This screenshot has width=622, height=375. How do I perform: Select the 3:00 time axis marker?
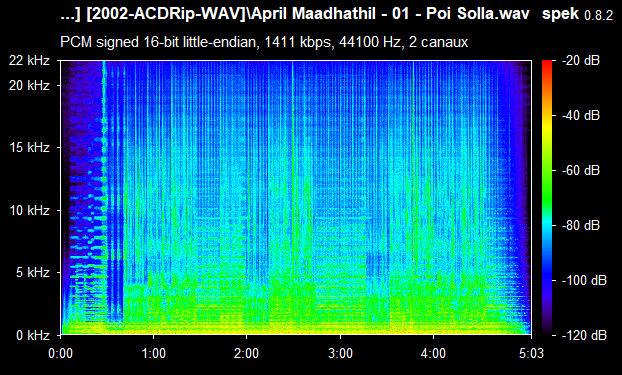(x=340, y=353)
